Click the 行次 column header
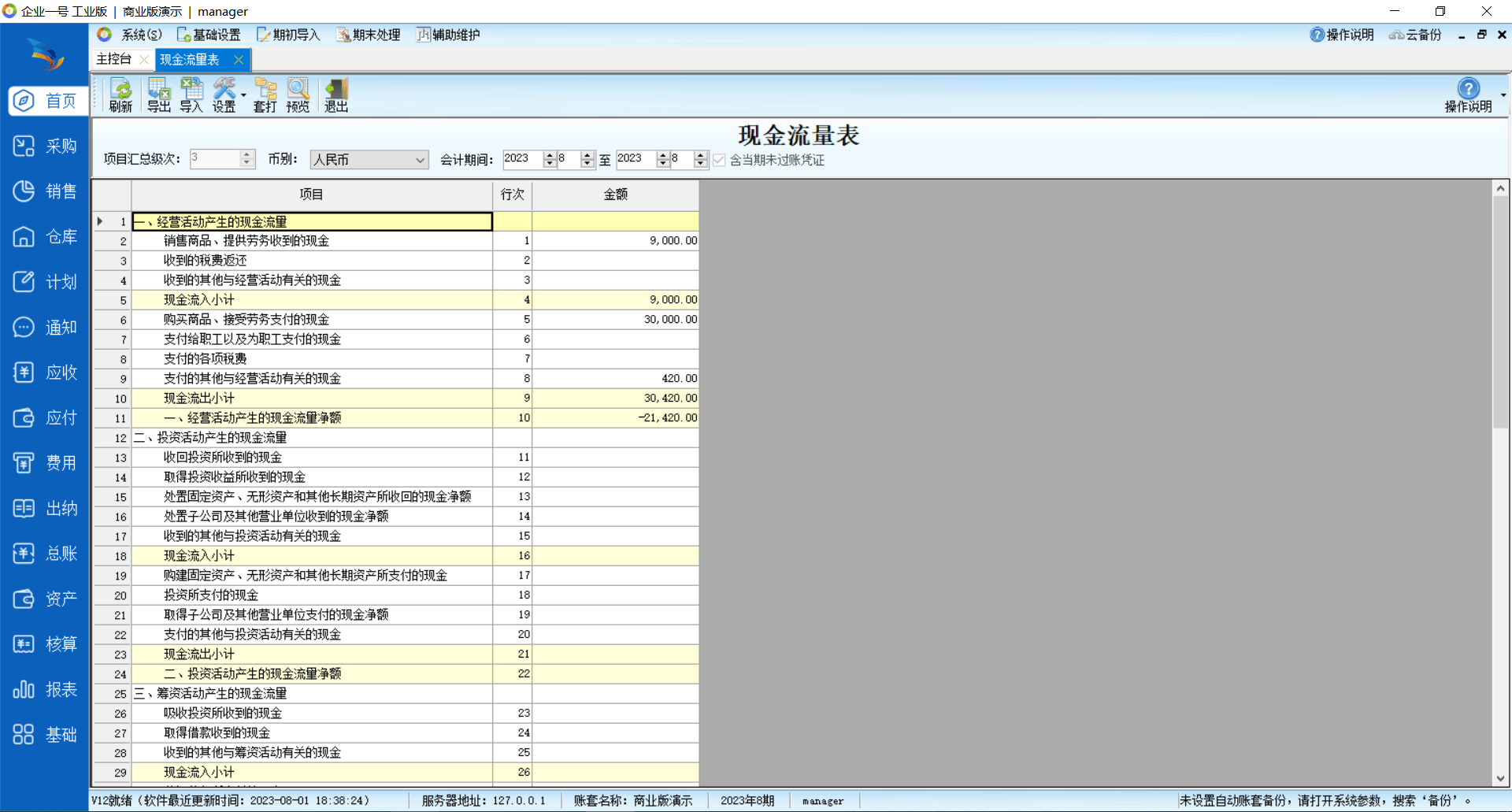The image size is (1512, 812). tap(513, 195)
